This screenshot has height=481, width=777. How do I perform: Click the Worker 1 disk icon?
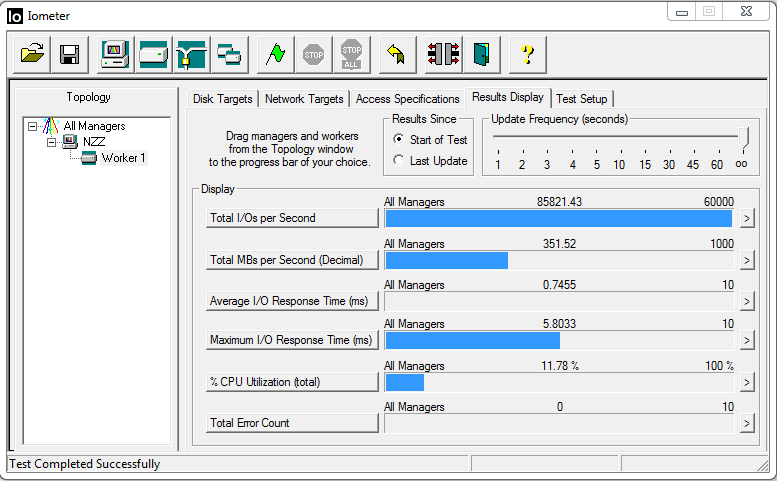(89, 158)
